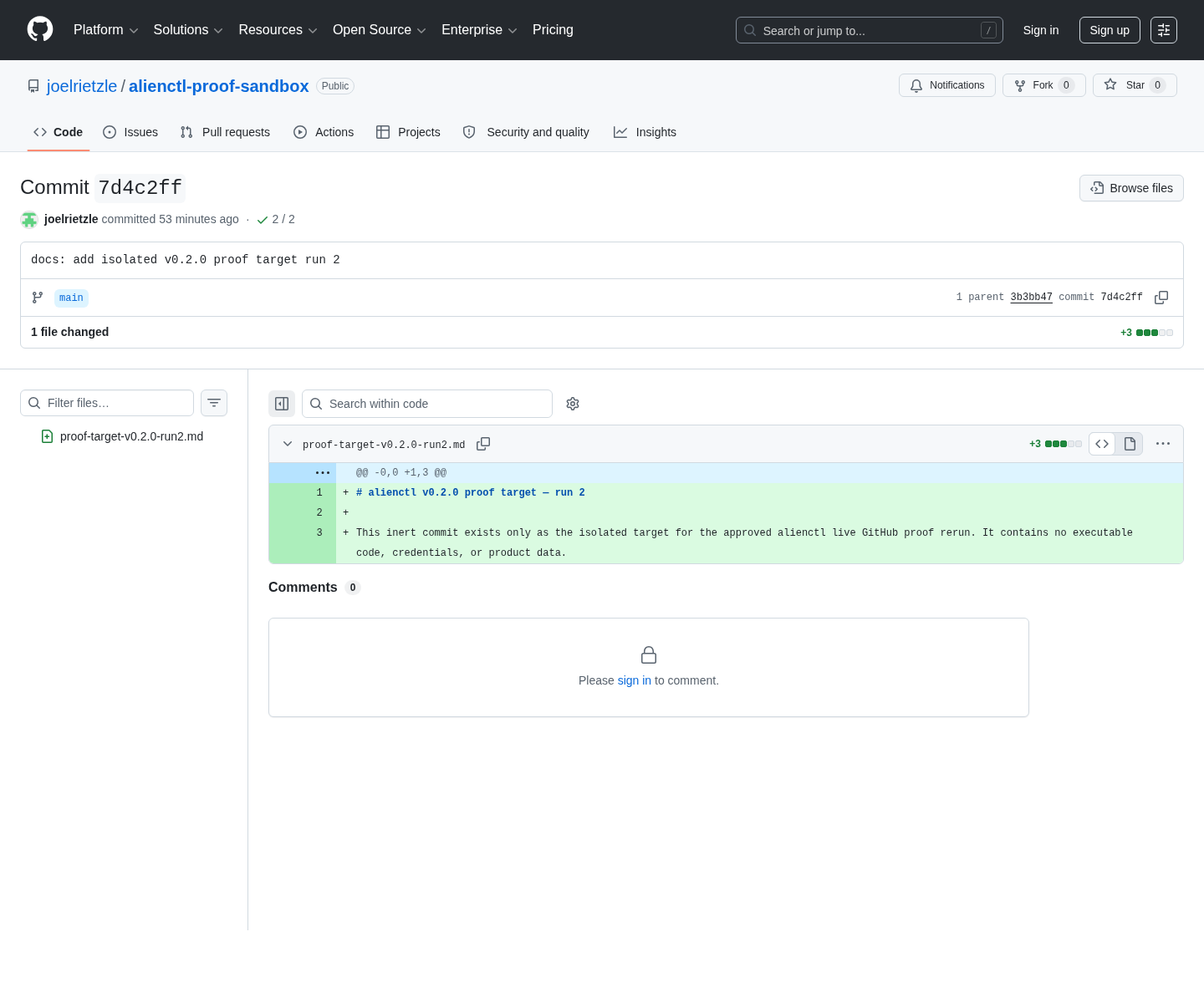Expand the Open Source menu
The width and height of the screenshot is (1204, 1003).
click(x=379, y=30)
